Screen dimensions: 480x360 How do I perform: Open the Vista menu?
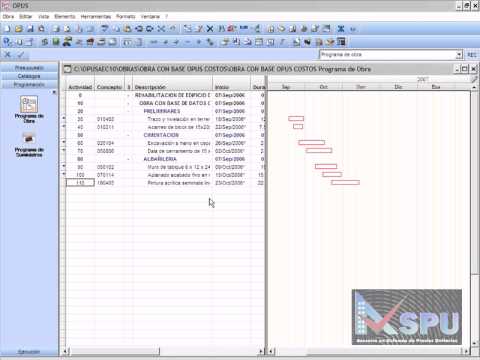coord(44,16)
